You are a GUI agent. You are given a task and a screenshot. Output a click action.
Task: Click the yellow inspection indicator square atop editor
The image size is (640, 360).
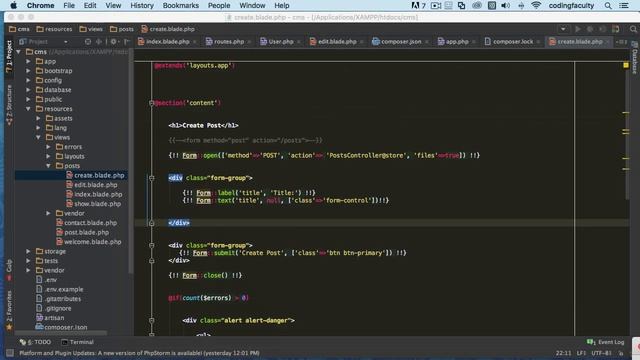coord(626,65)
